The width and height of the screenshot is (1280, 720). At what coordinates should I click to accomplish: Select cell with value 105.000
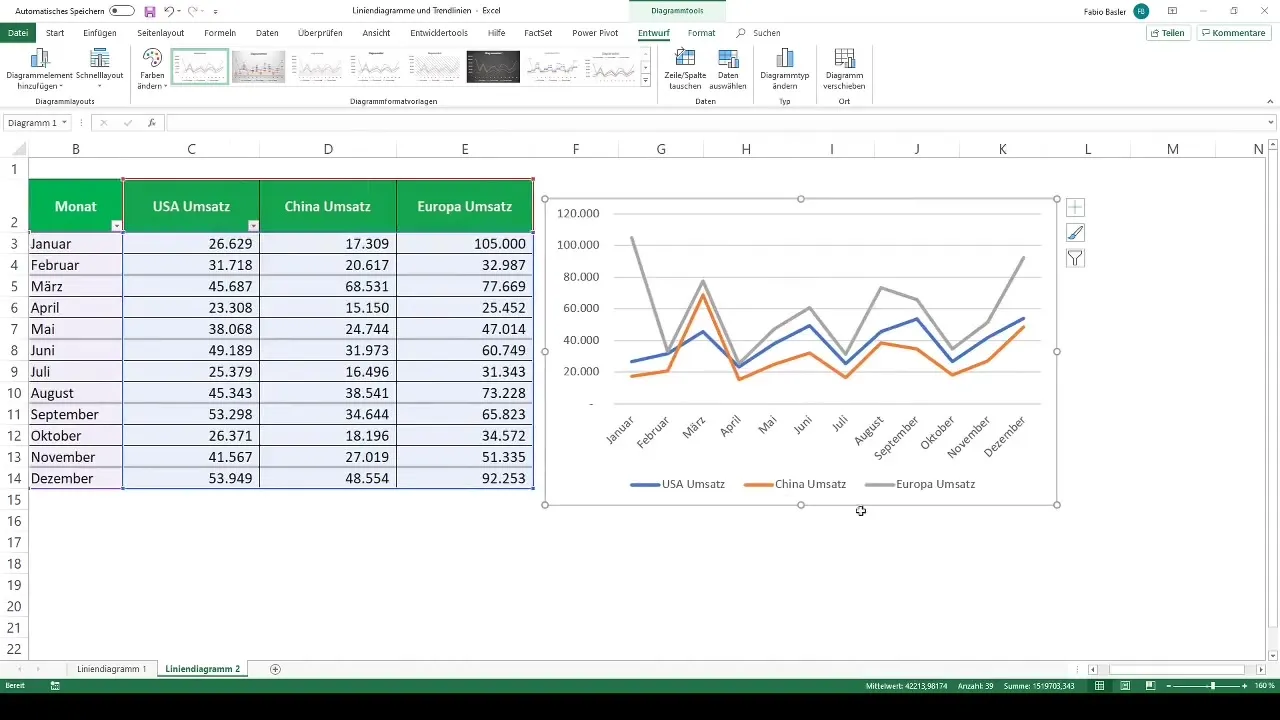465,244
